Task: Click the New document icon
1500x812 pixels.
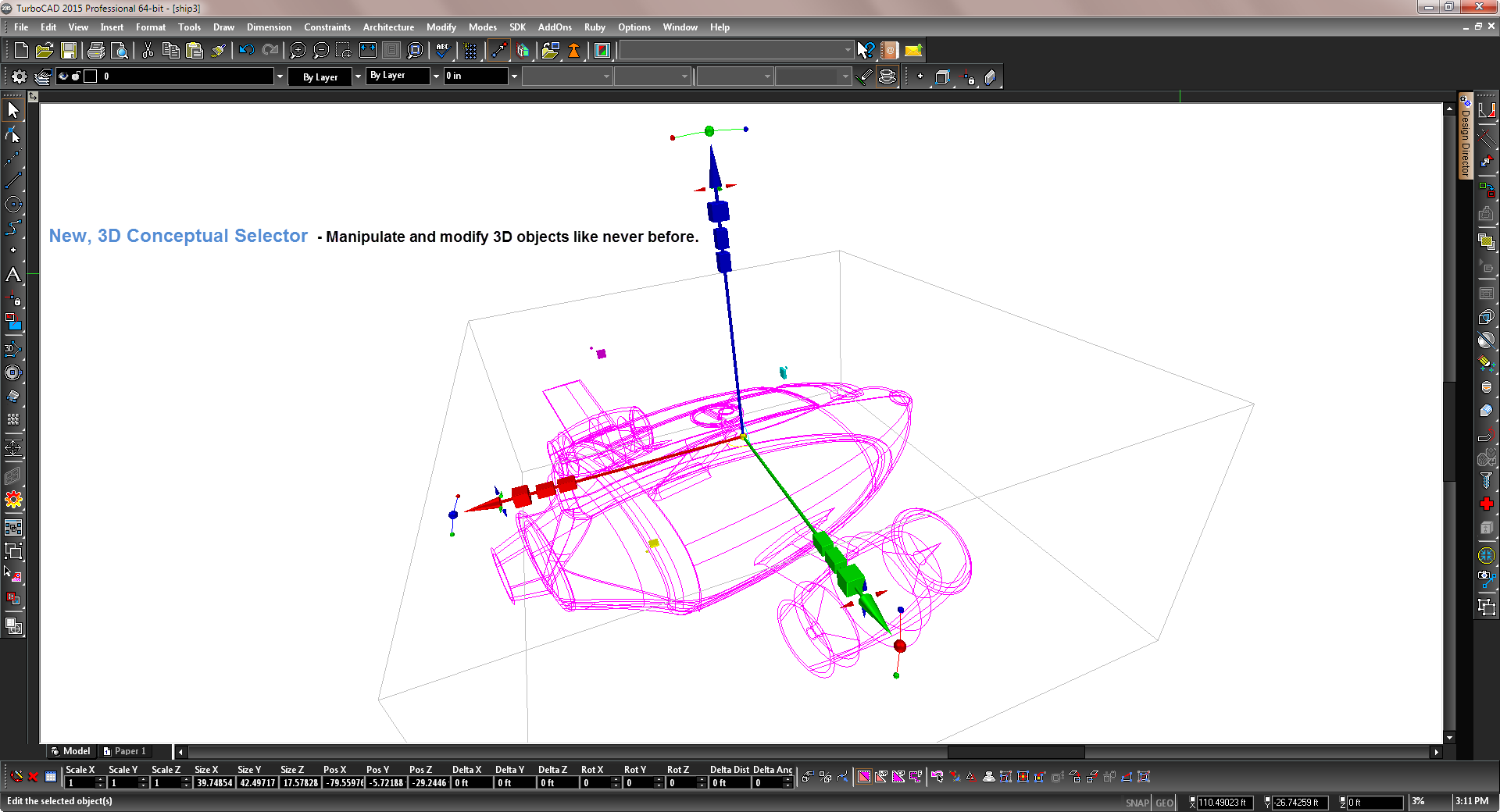Action: click(x=21, y=51)
